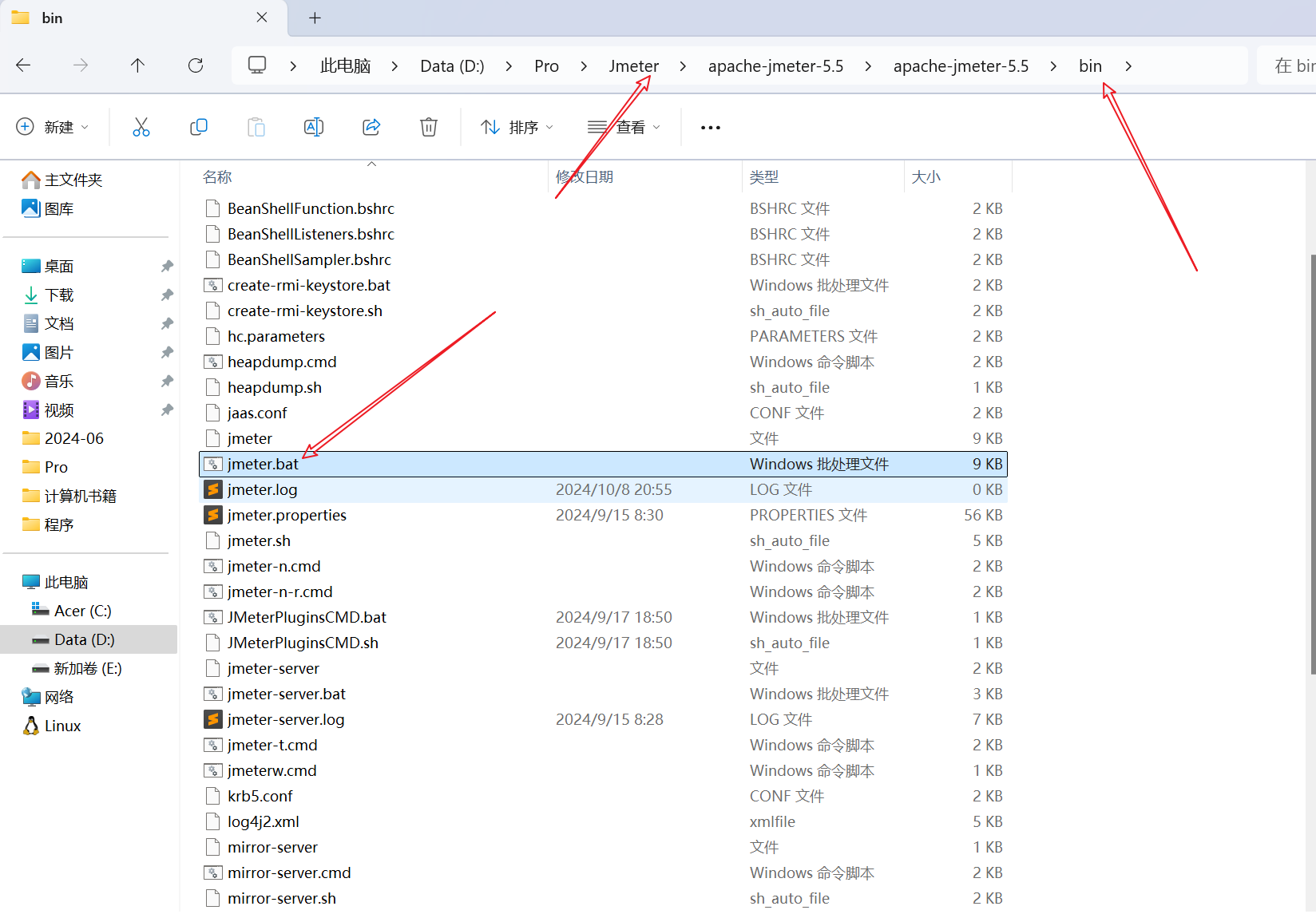Open the 排序 (Sort) dropdown
The width and height of the screenshot is (1316, 914).
click(x=517, y=127)
